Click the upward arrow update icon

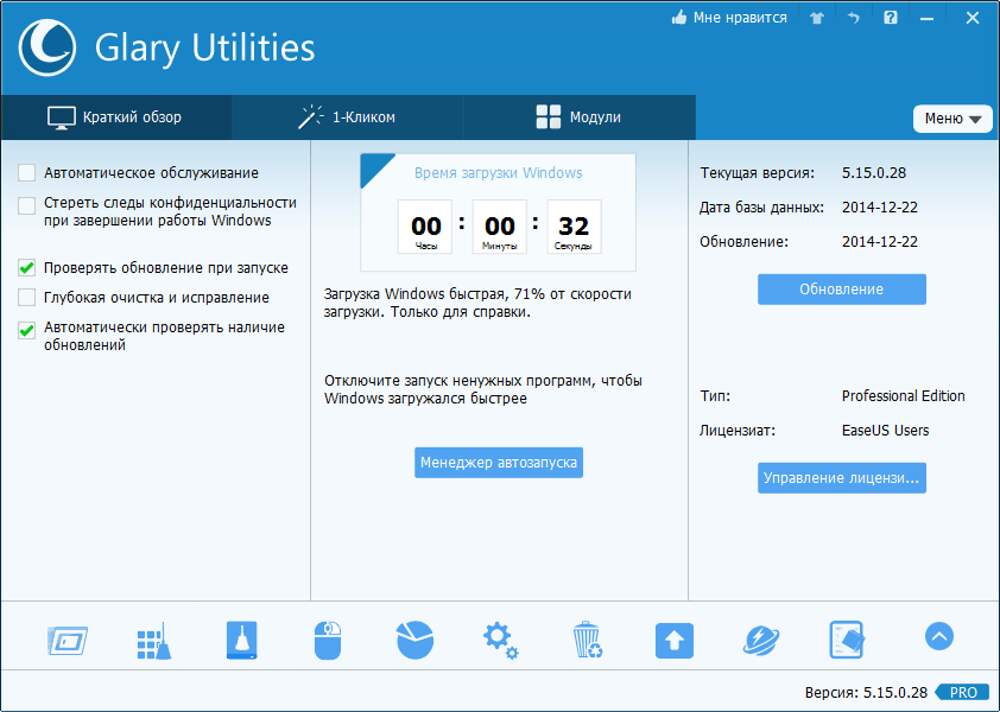pyautogui.click(x=674, y=640)
